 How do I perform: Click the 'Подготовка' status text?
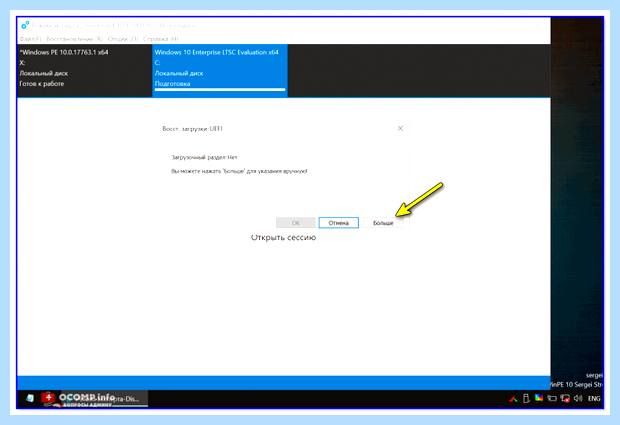click(x=172, y=84)
